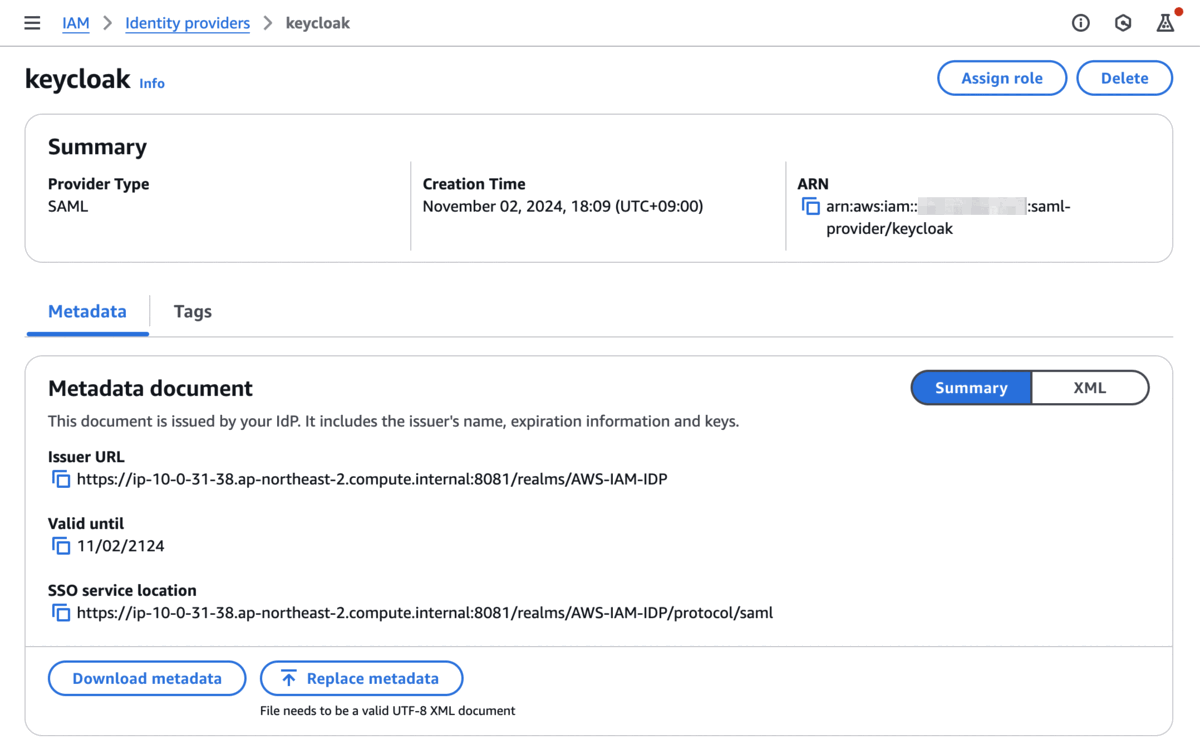
Task: Click the keycloak breadcrumb text
Action: click(318, 23)
